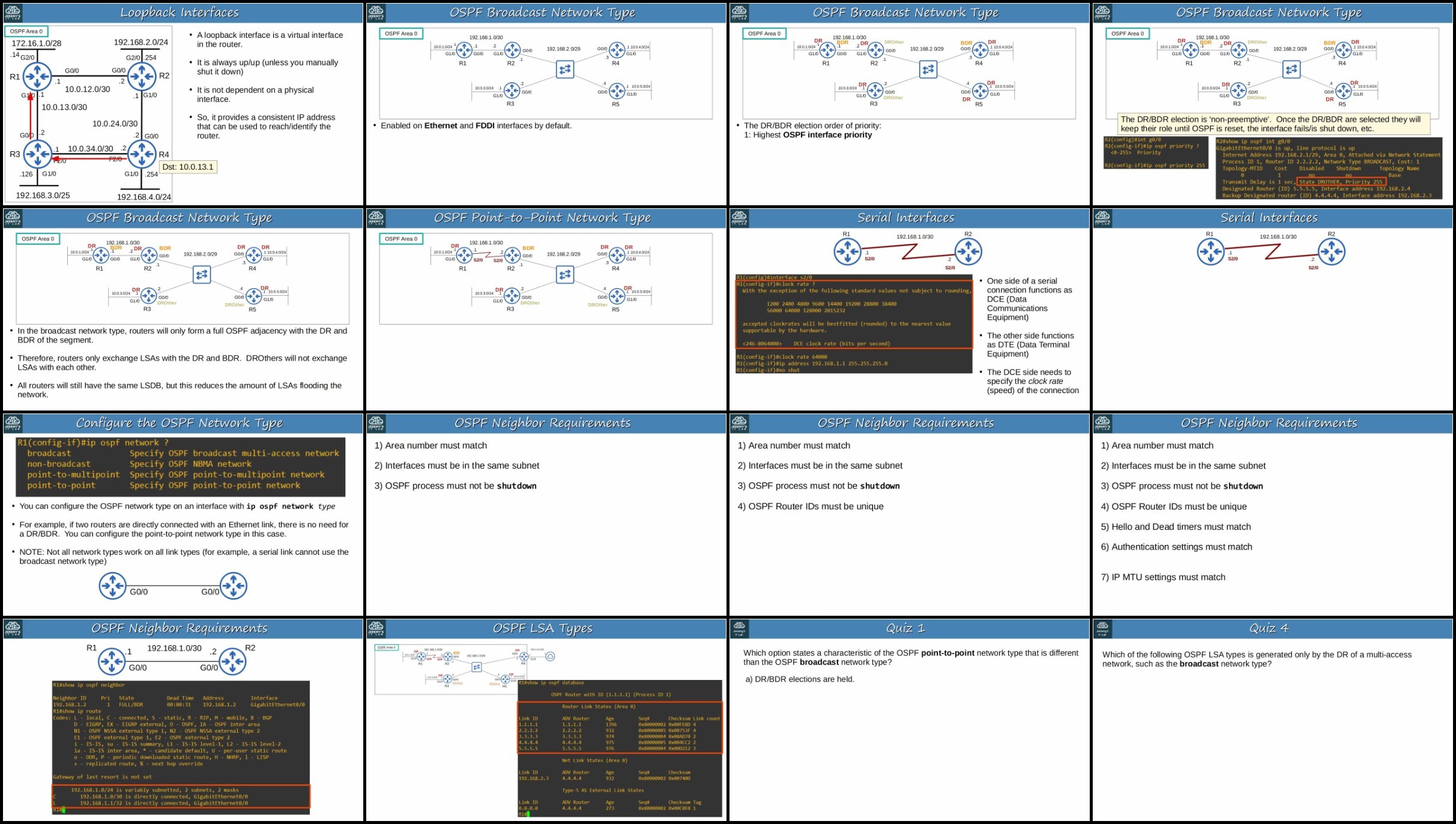Viewport: 1456px width, 824px height.
Task: Open the Quiz 4 slide thumbnail
Action: pos(1273,720)
